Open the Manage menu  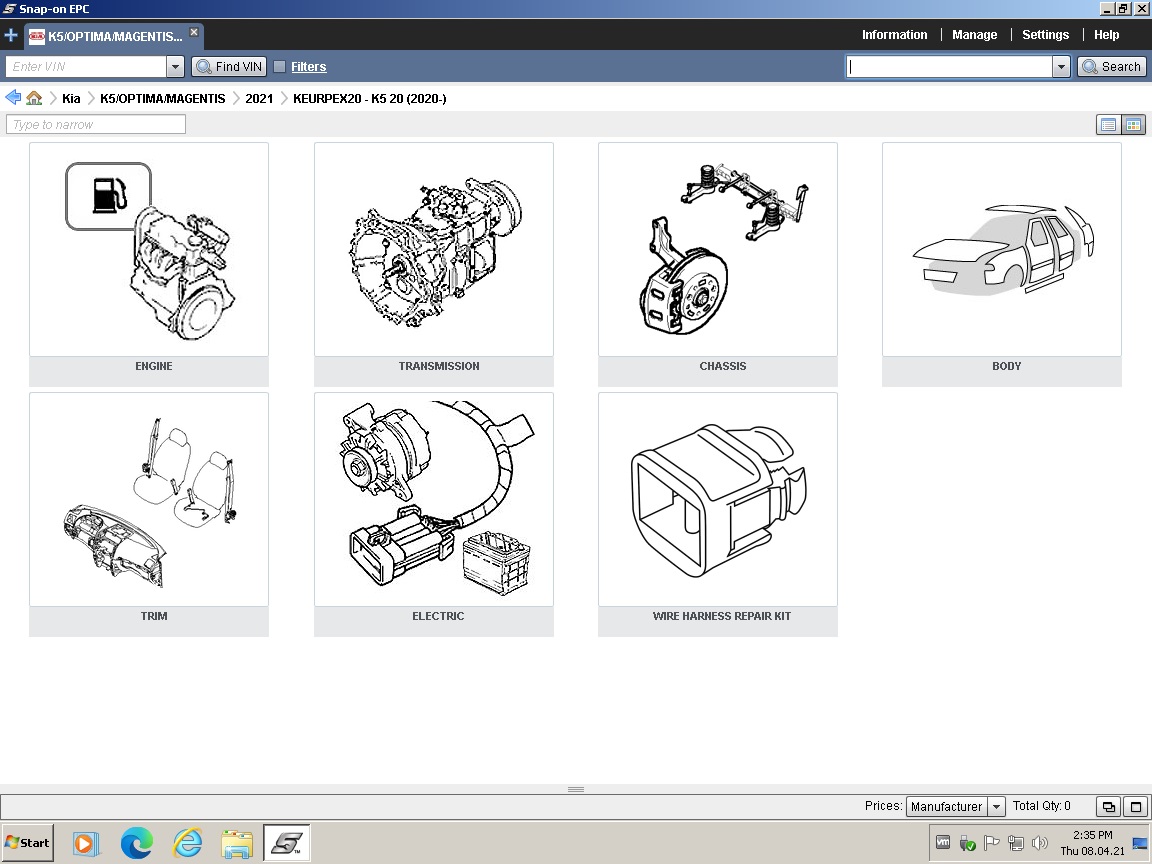(974, 35)
